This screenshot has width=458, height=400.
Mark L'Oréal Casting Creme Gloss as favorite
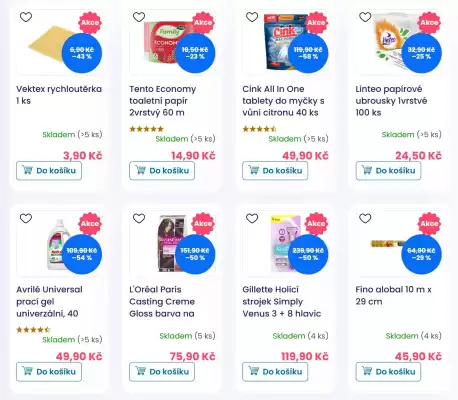click(139, 218)
